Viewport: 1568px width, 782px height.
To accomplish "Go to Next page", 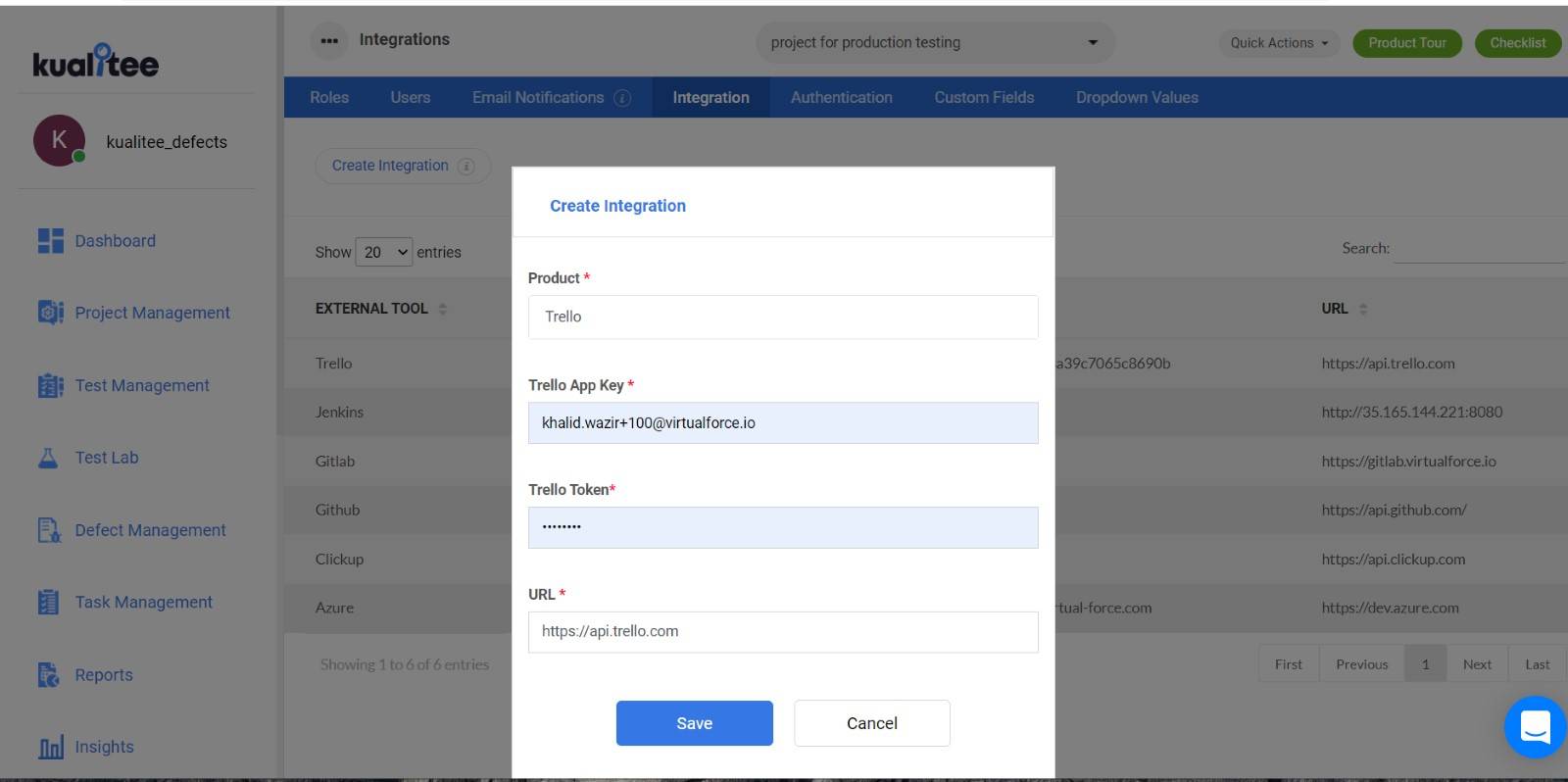I will pos(1478,663).
